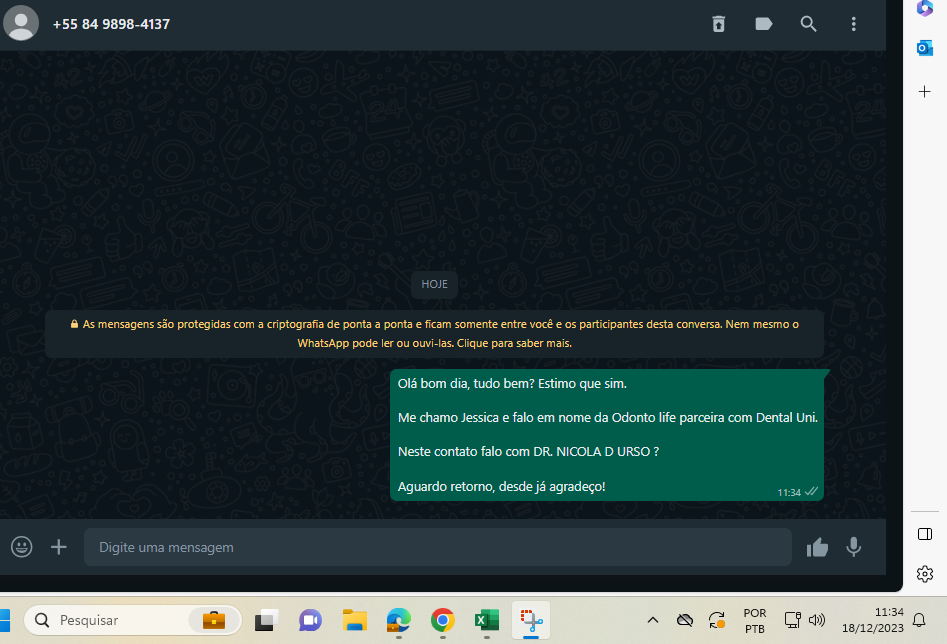The image size is (947, 644).
Task: Open Outlook in the Edge sidebar
Action: pyautogui.click(x=925, y=48)
